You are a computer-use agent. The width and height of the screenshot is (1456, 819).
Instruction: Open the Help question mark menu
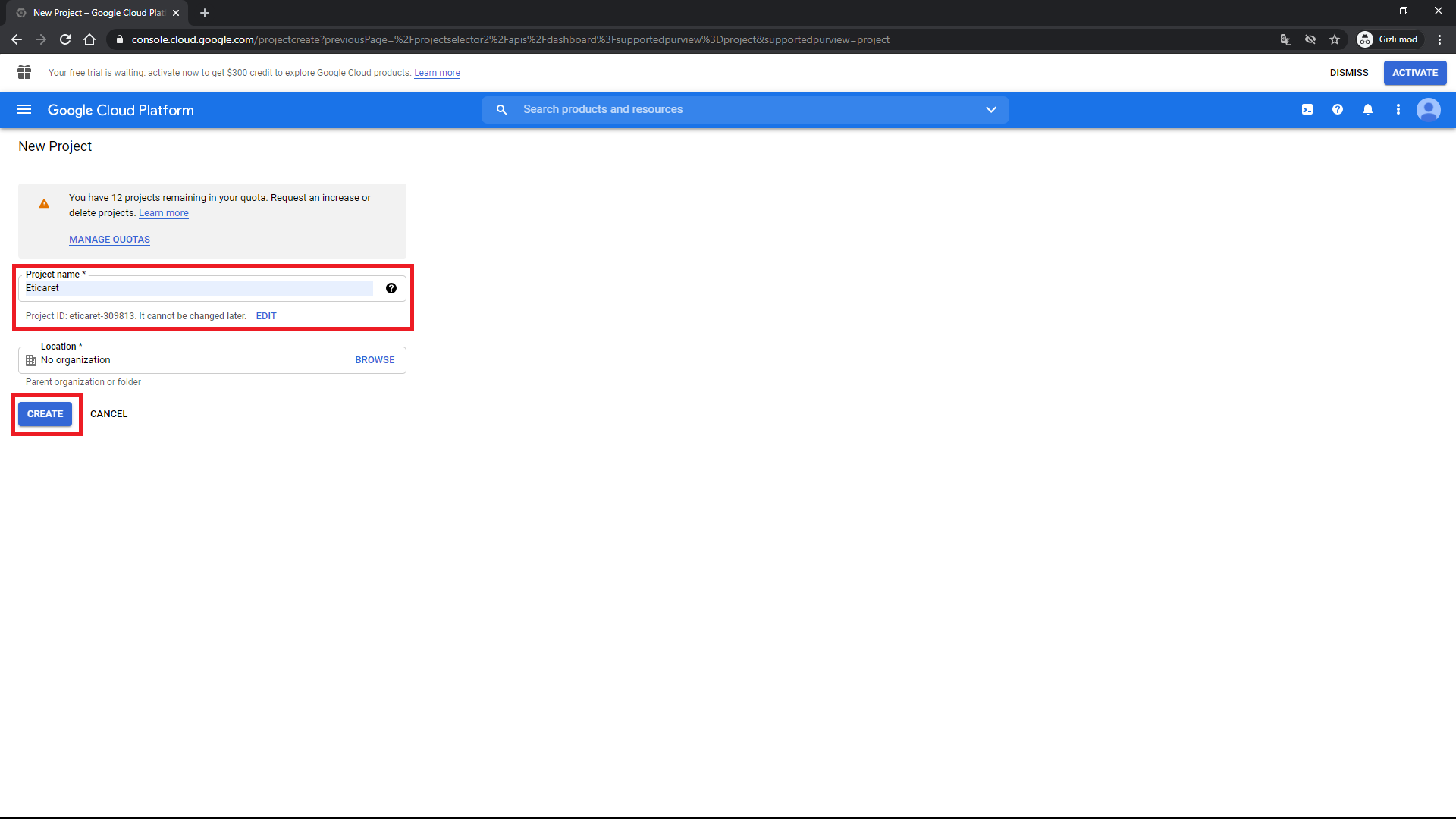click(1338, 110)
